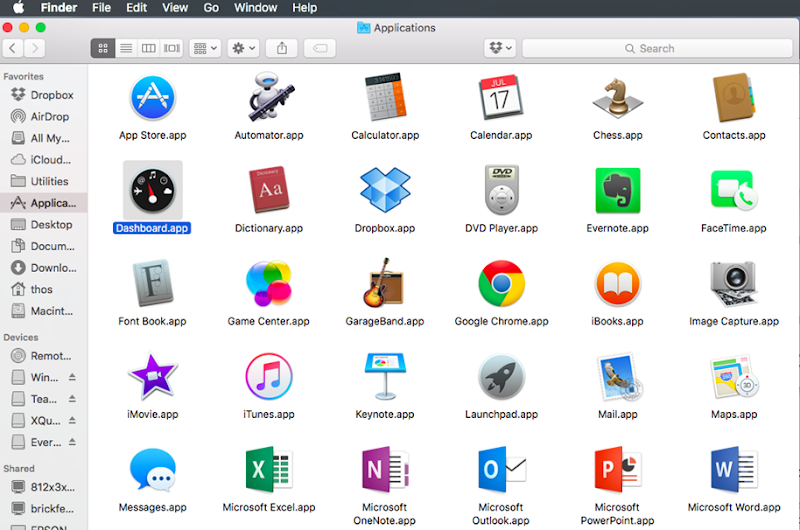This screenshot has height=530, width=800.
Task: Open the File menu
Action: pyautogui.click(x=102, y=8)
